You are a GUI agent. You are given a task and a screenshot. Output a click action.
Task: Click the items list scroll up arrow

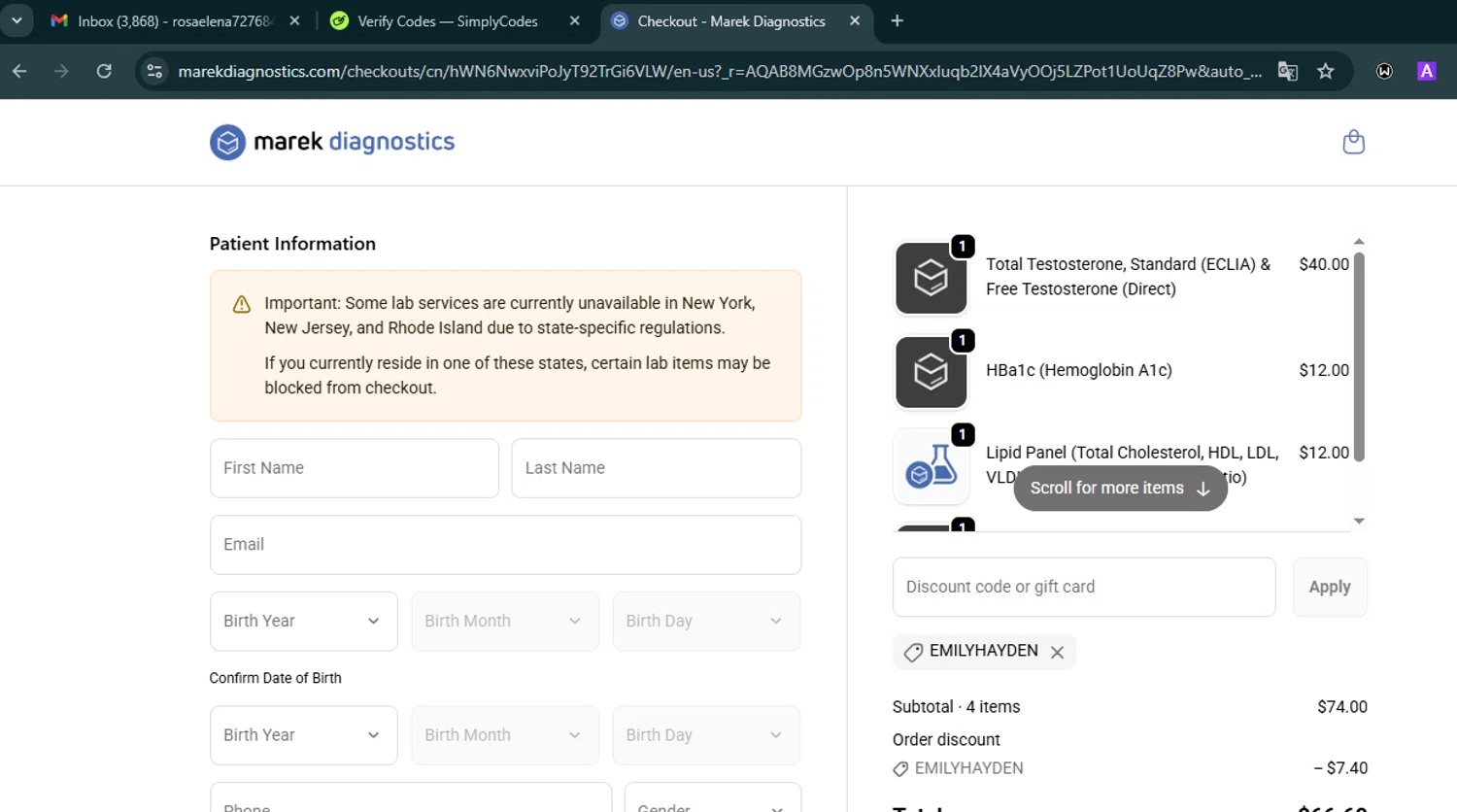pyautogui.click(x=1359, y=241)
